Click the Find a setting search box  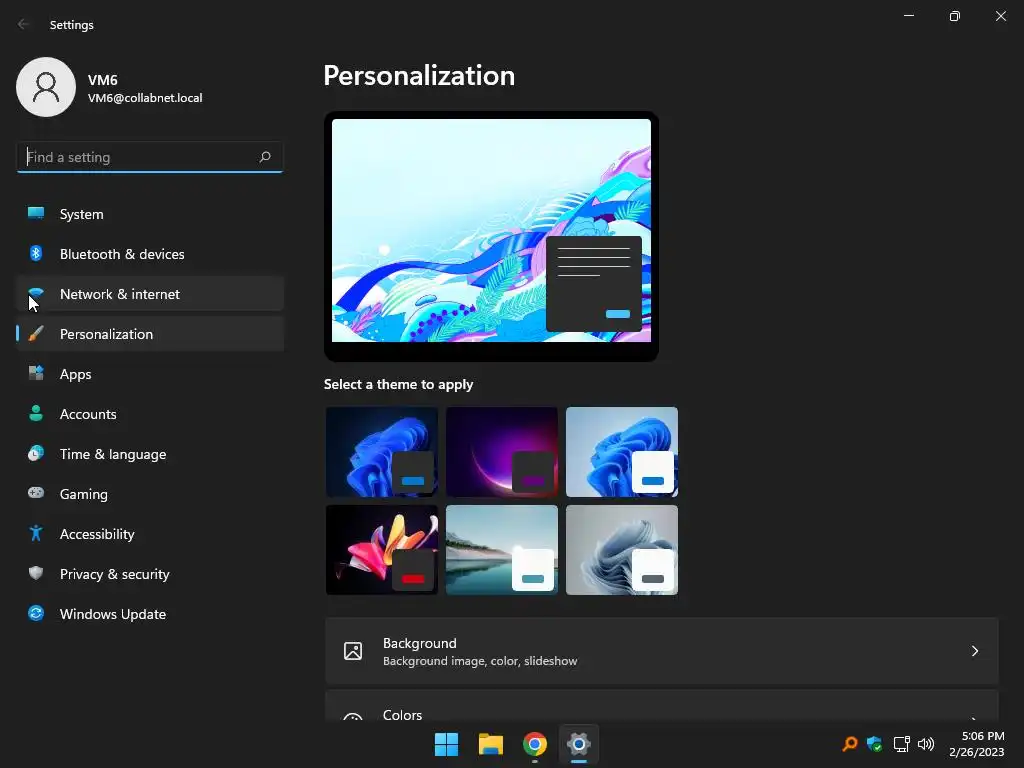pyautogui.click(x=150, y=157)
